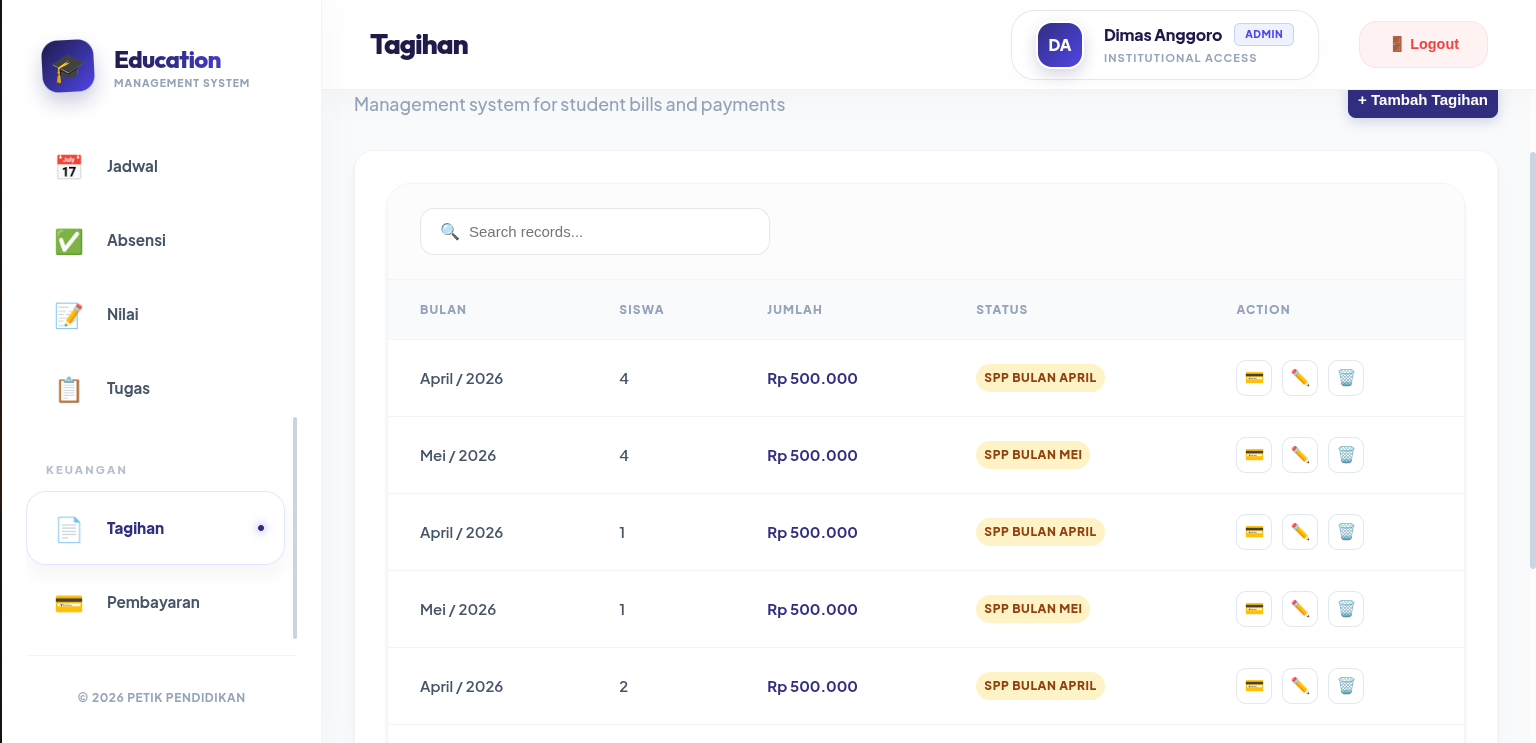The image size is (1536, 743).
Task: Delete the April / 2026 bill for siswa 4
Action: [1346, 378]
